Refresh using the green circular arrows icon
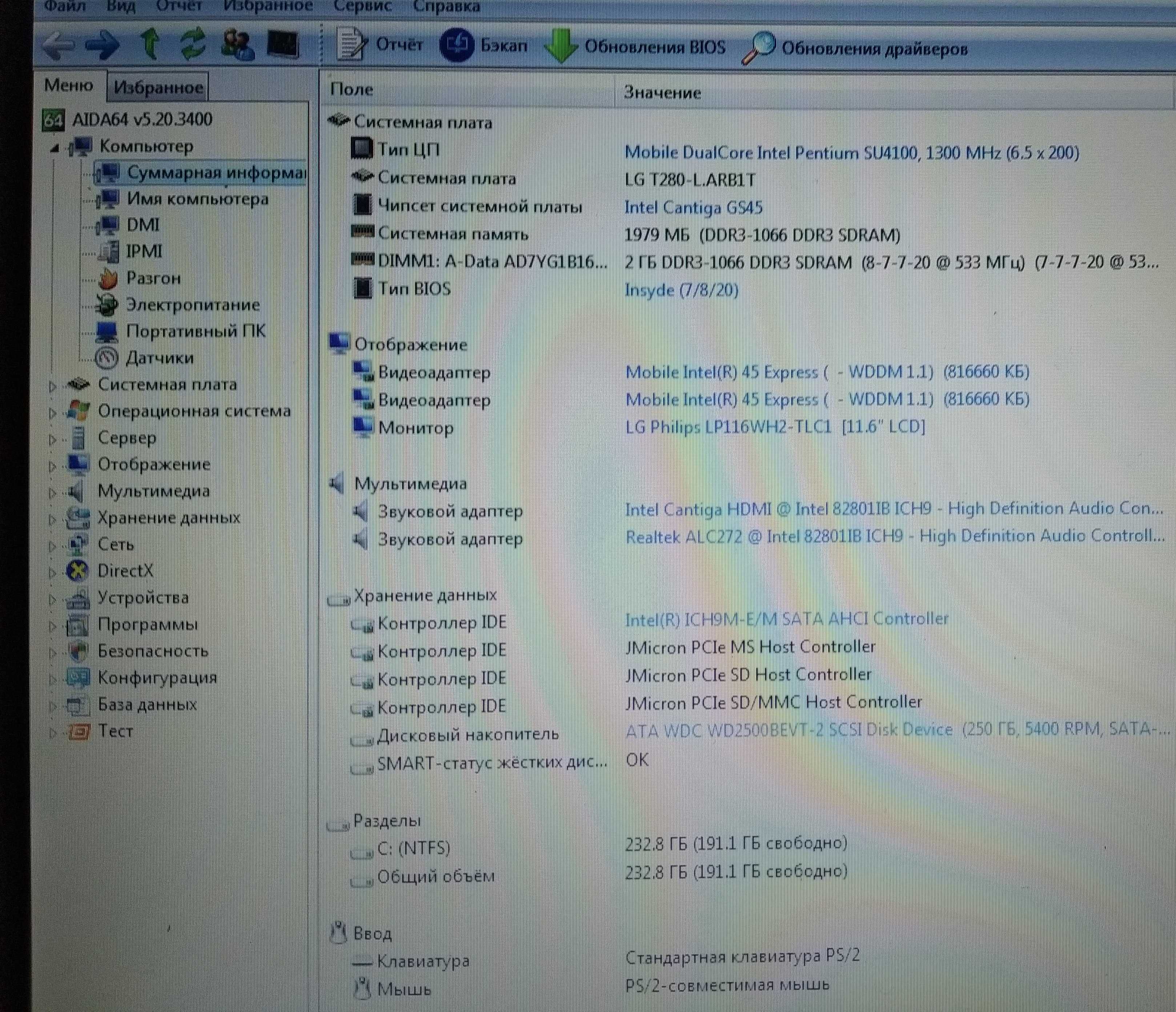 (193, 45)
